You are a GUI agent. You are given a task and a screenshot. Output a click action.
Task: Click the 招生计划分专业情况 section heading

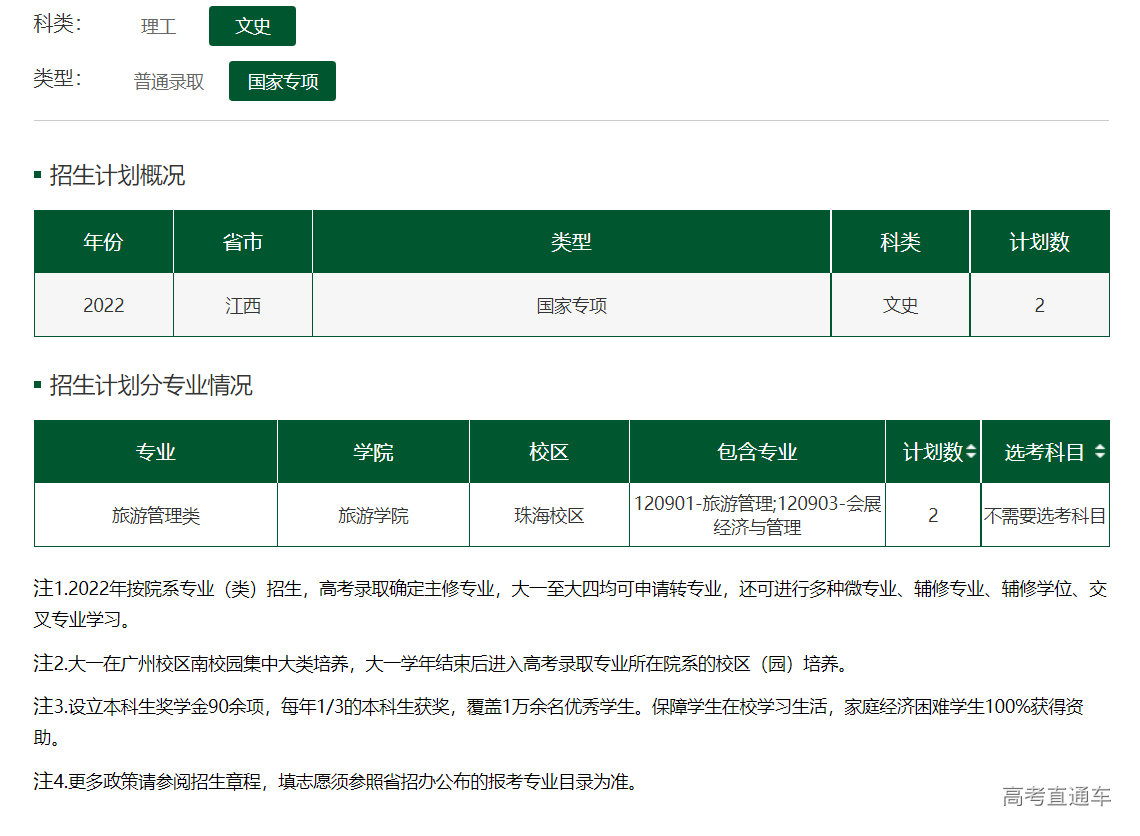[x=150, y=386]
